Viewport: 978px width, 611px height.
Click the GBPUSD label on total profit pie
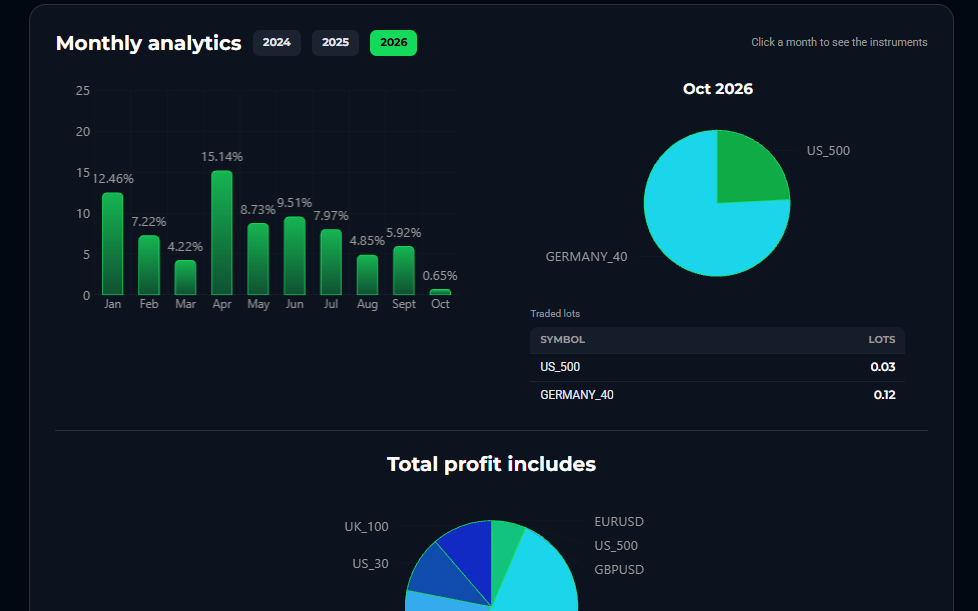(619, 570)
